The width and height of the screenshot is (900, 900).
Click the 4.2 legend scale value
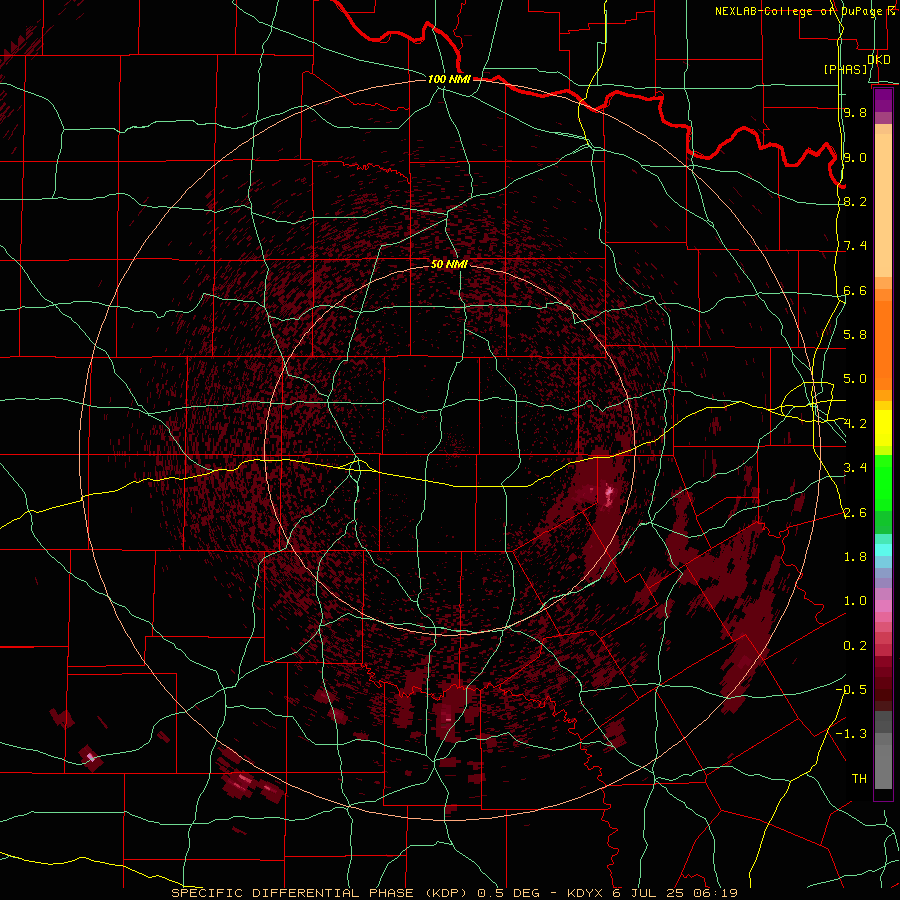click(855, 424)
